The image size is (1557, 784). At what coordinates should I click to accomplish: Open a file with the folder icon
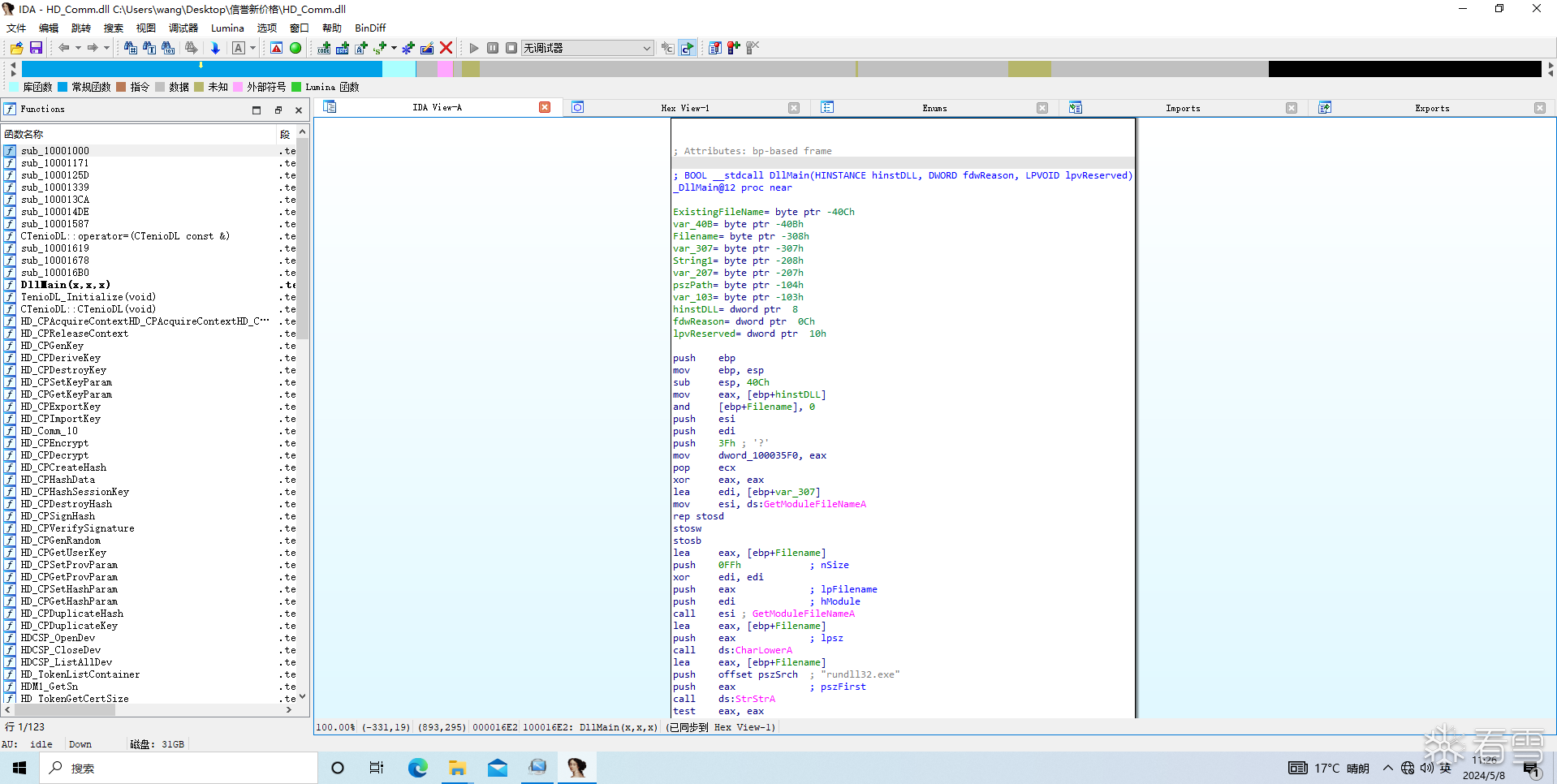16,48
